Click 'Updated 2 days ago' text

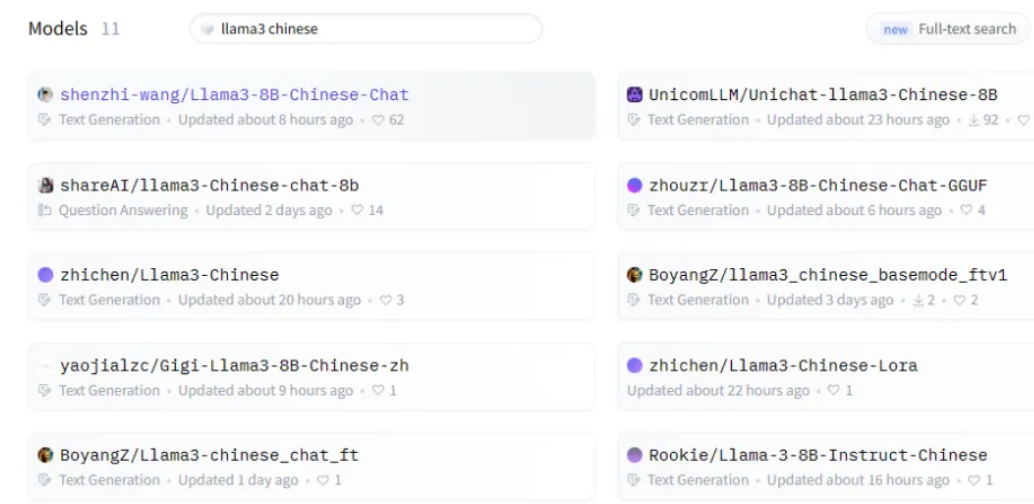pyautogui.click(x=269, y=210)
